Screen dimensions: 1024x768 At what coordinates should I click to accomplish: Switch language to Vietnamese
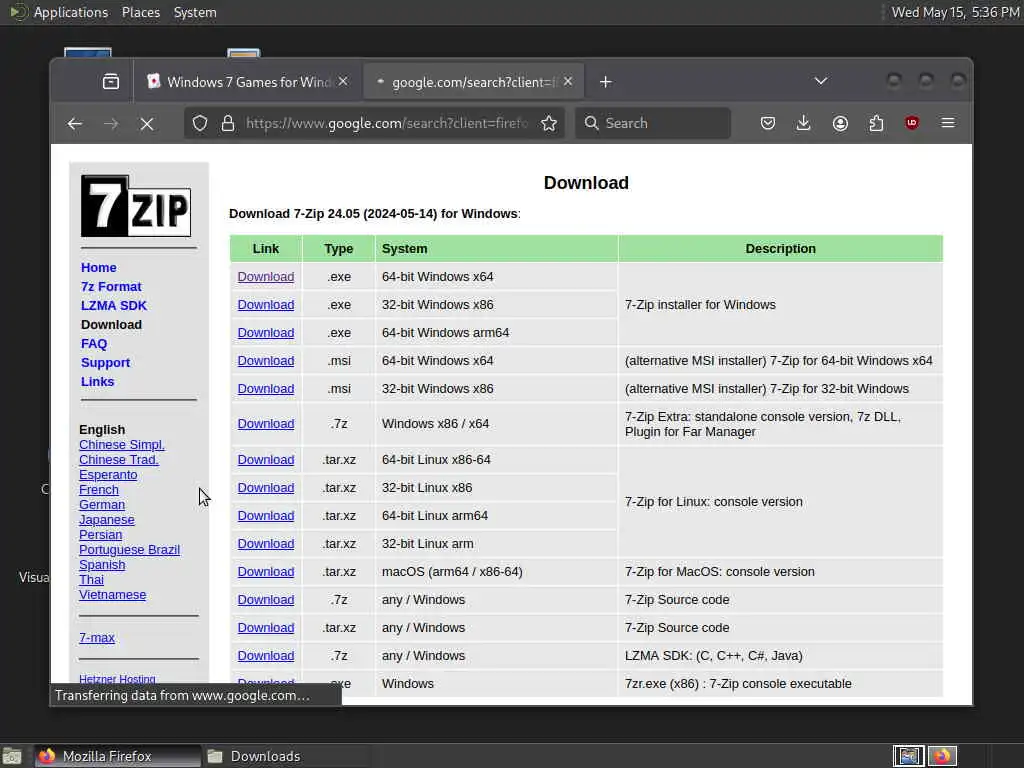pyautogui.click(x=112, y=595)
